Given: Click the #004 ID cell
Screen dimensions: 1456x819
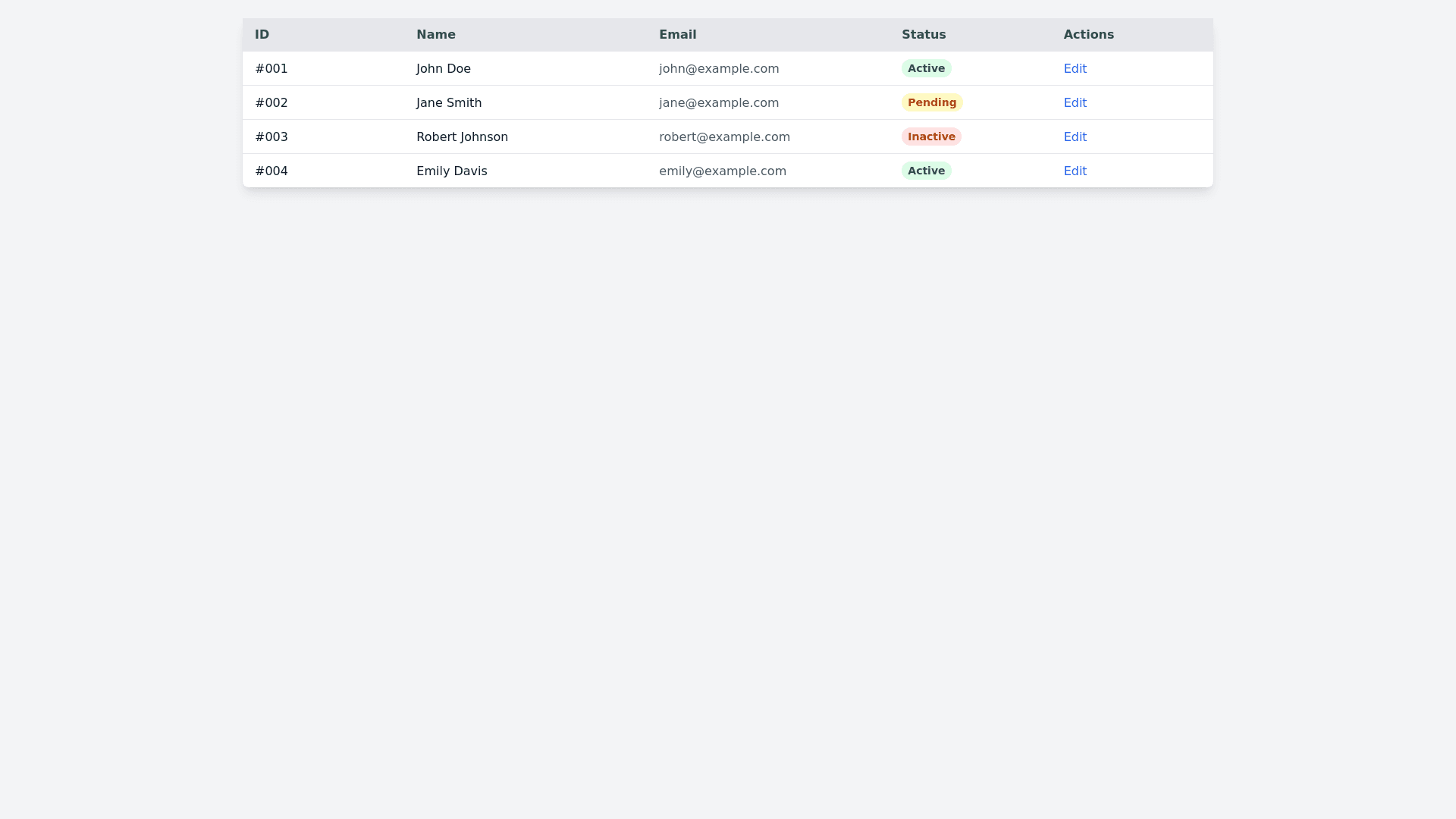Looking at the screenshot, I should (x=271, y=171).
